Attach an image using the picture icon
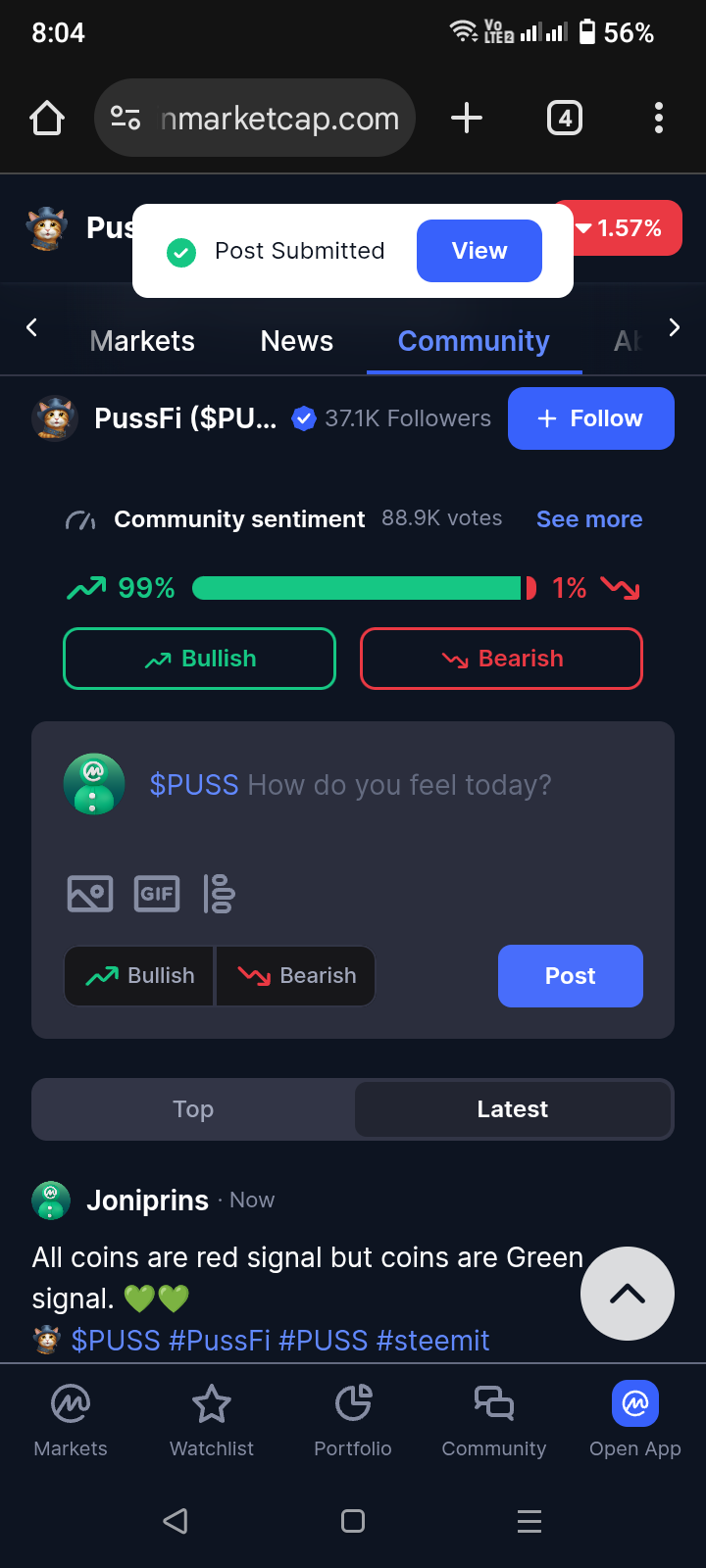Screen dimensions: 706x1568 (x=90, y=894)
